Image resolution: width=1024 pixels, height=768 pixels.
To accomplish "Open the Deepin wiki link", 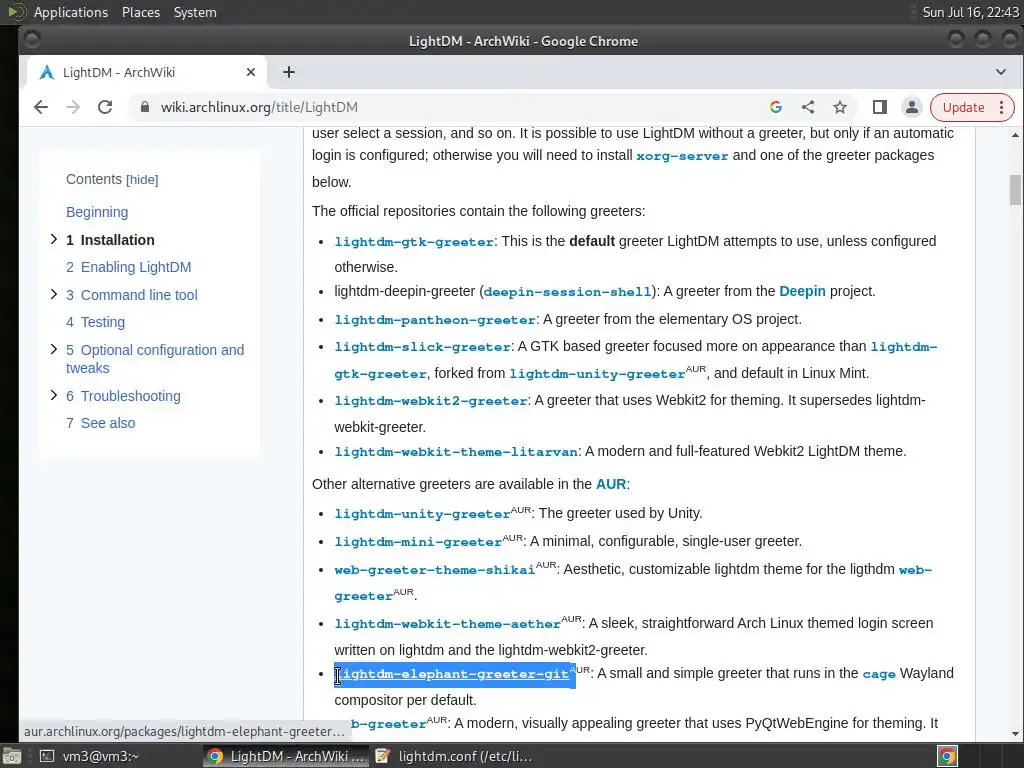I will click(802, 291).
